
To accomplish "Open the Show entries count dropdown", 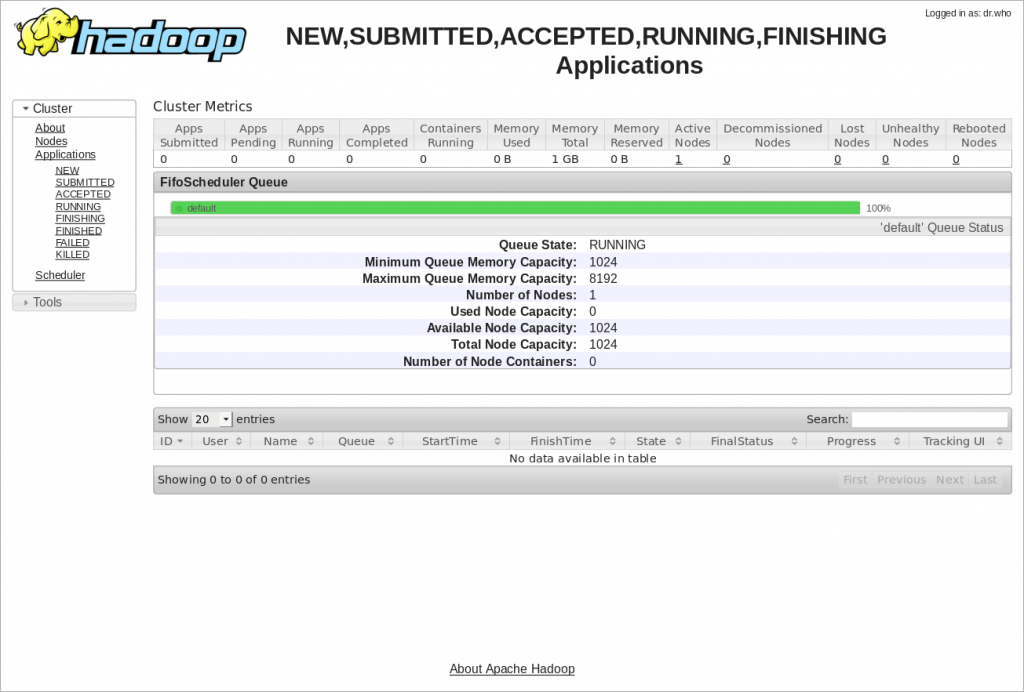I will 212,419.
